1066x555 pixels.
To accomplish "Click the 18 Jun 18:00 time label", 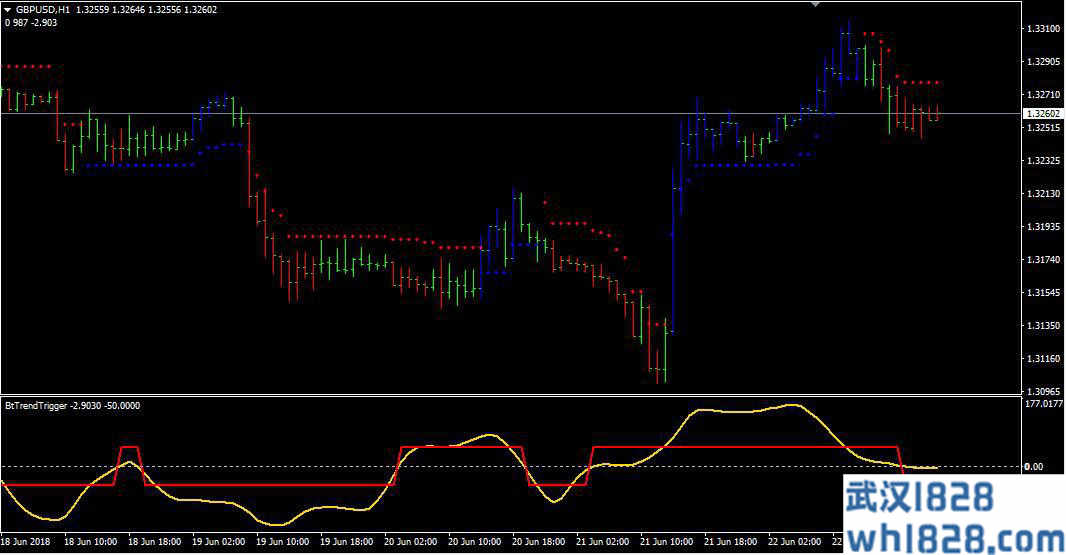I will pyautogui.click(x=153, y=541).
